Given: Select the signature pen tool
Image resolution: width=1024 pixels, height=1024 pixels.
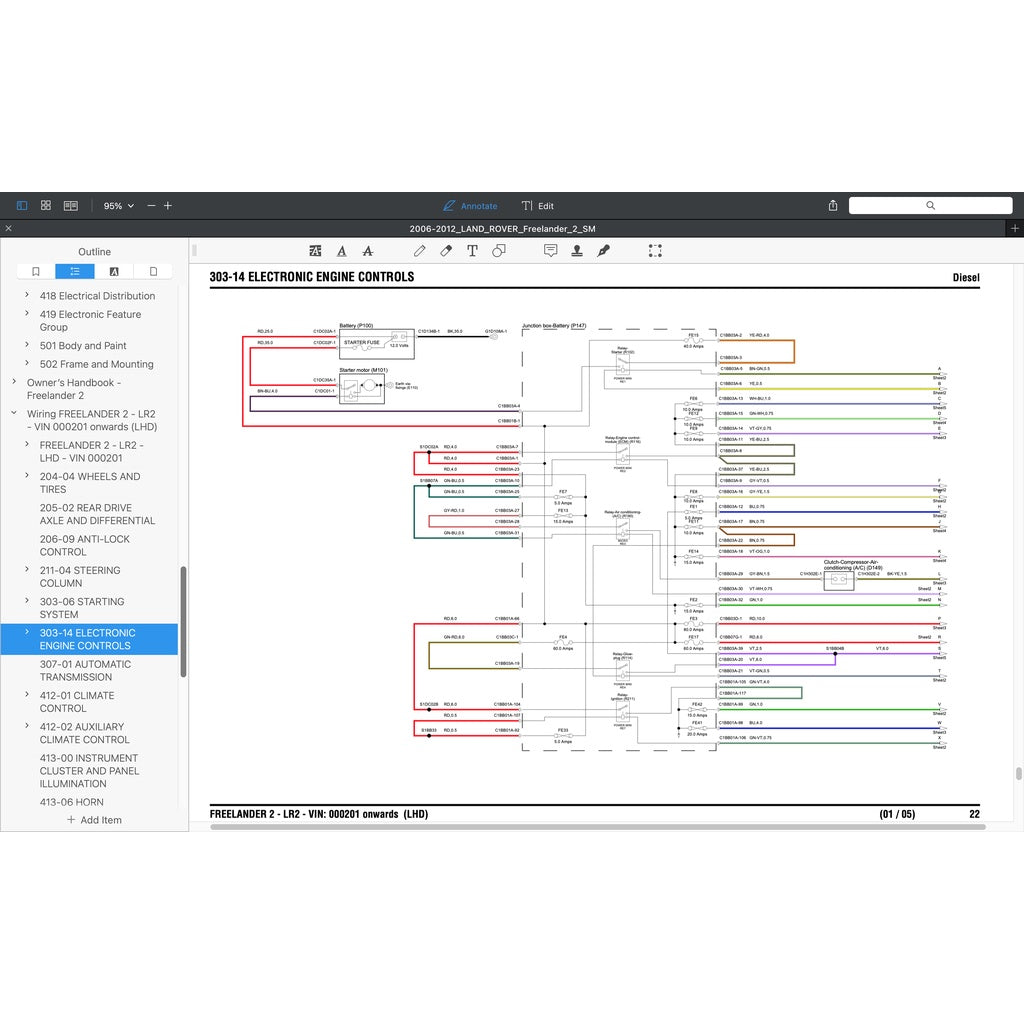Looking at the screenshot, I should point(604,251).
